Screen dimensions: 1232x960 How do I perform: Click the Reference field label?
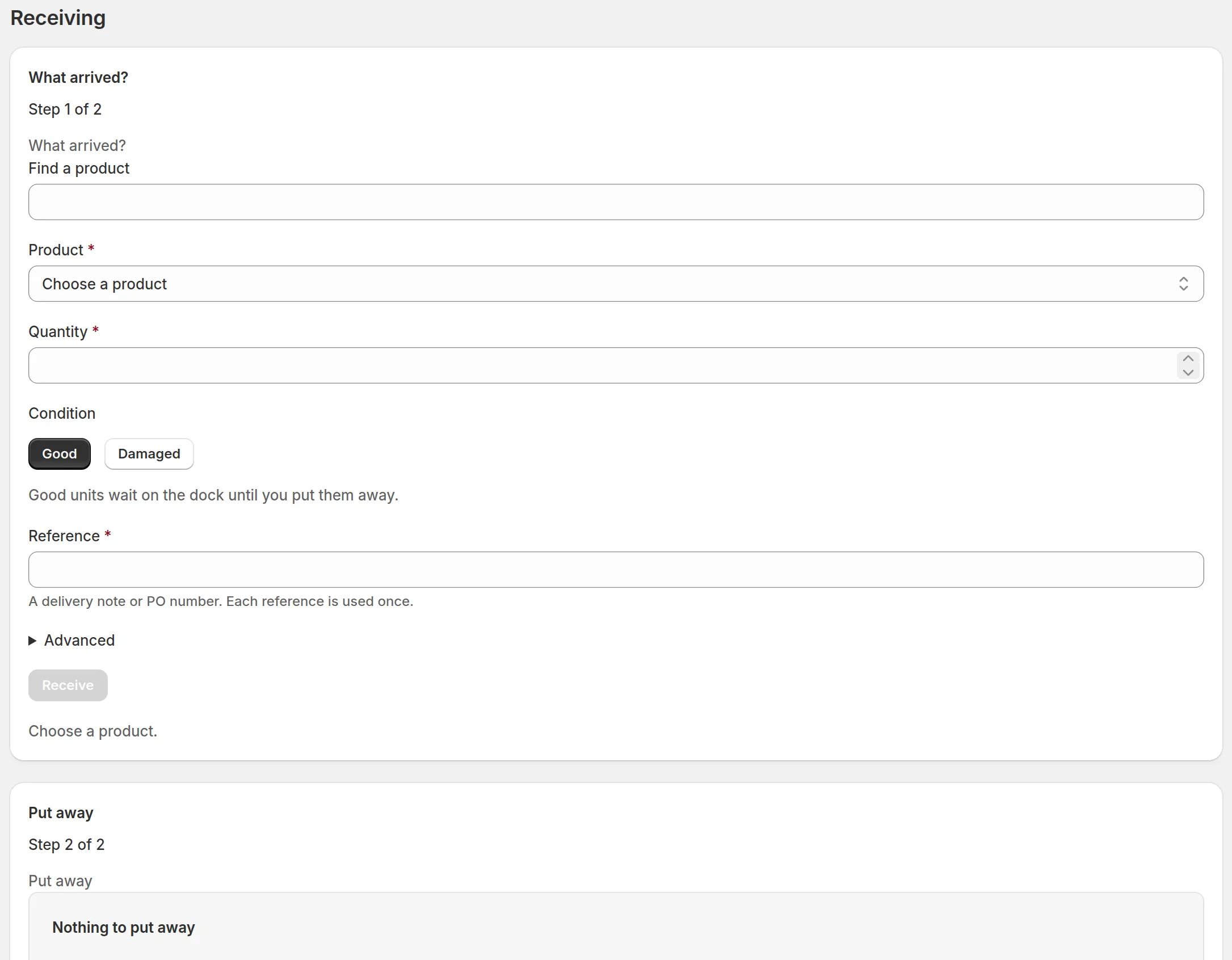click(x=64, y=536)
